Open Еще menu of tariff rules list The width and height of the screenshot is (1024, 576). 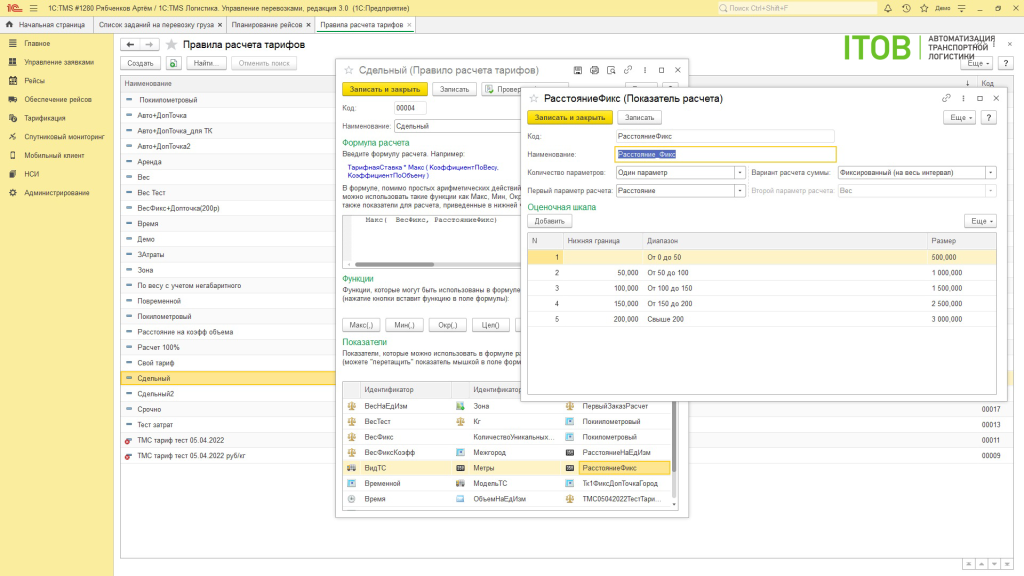pyautogui.click(x=976, y=63)
